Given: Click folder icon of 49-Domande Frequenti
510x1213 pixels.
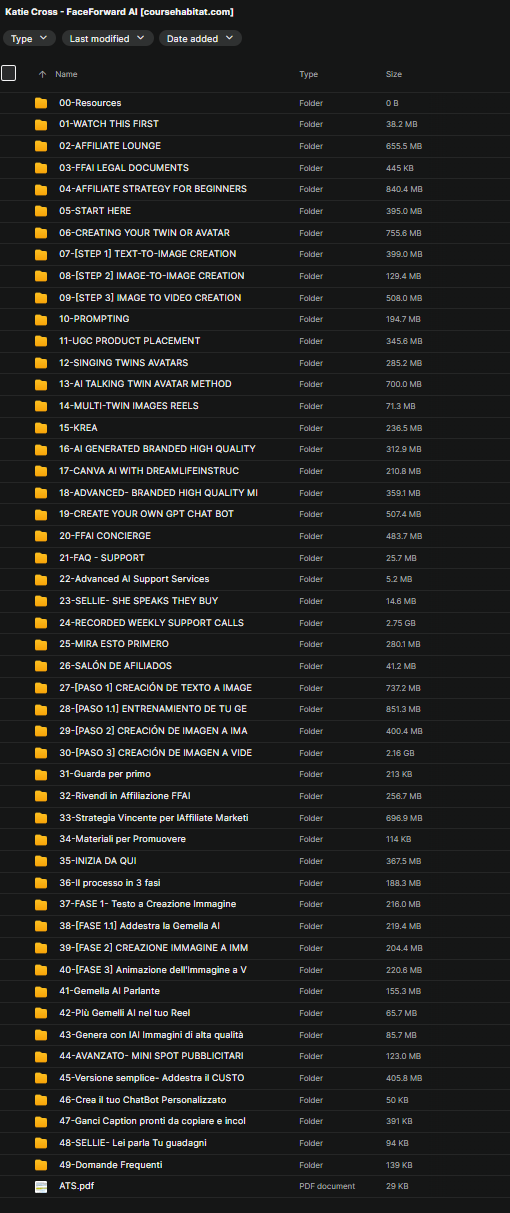Looking at the screenshot, I should pos(41,1165).
